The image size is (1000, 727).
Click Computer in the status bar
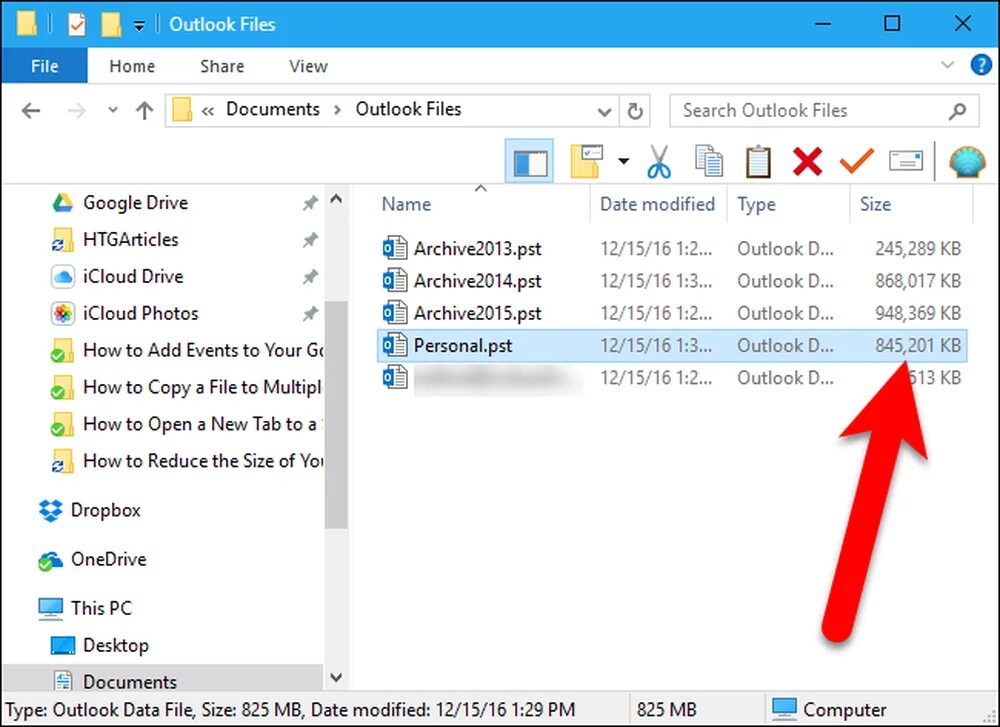point(829,709)
